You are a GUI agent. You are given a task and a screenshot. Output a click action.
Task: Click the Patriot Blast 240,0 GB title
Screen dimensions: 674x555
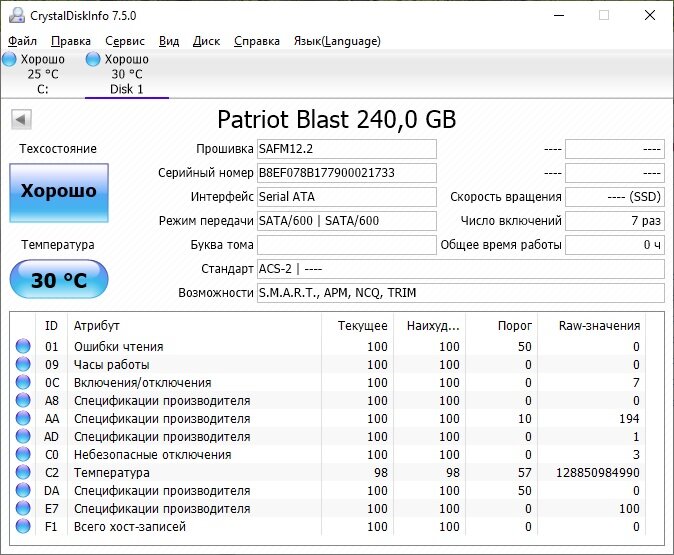click(337, 120)
